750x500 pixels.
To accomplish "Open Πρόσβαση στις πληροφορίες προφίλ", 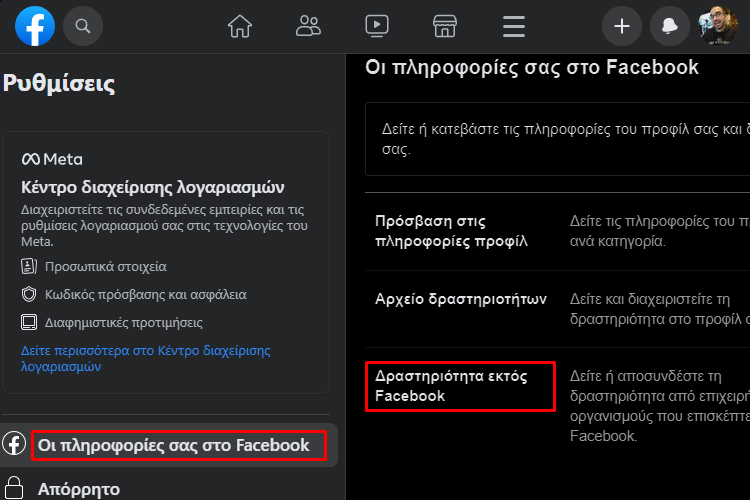I will coord(452,231).
